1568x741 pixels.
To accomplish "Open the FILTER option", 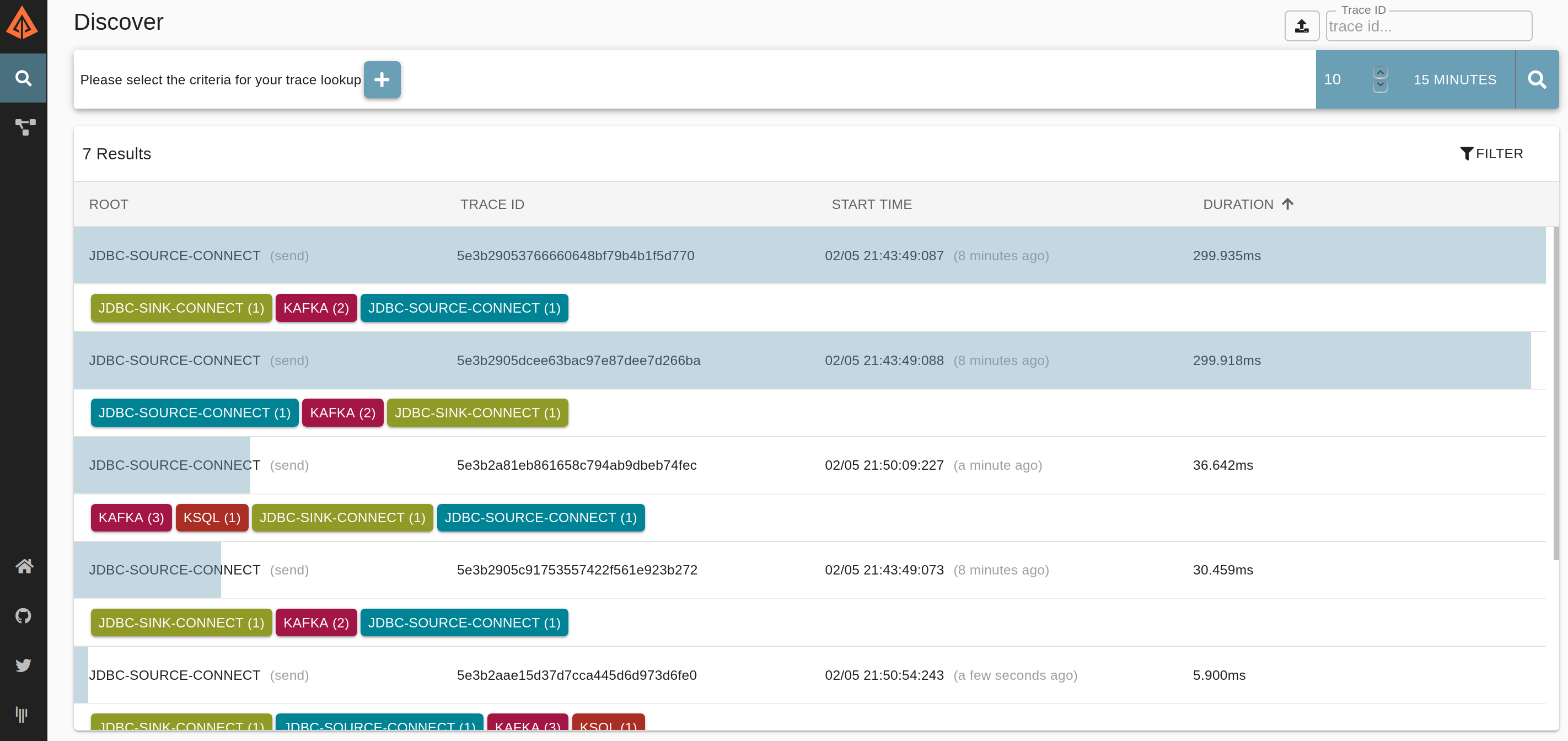I will 1491,153.
